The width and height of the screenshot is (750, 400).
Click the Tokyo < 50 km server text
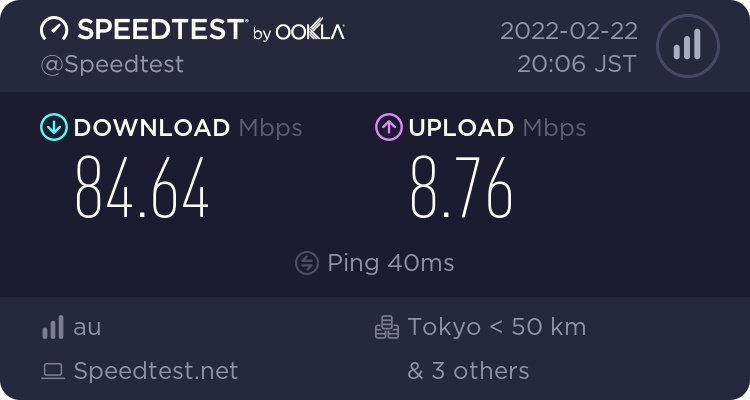[496, 327]
